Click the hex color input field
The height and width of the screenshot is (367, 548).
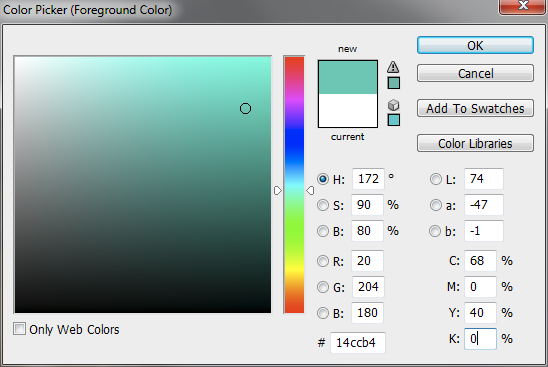(x=358, y=343)
